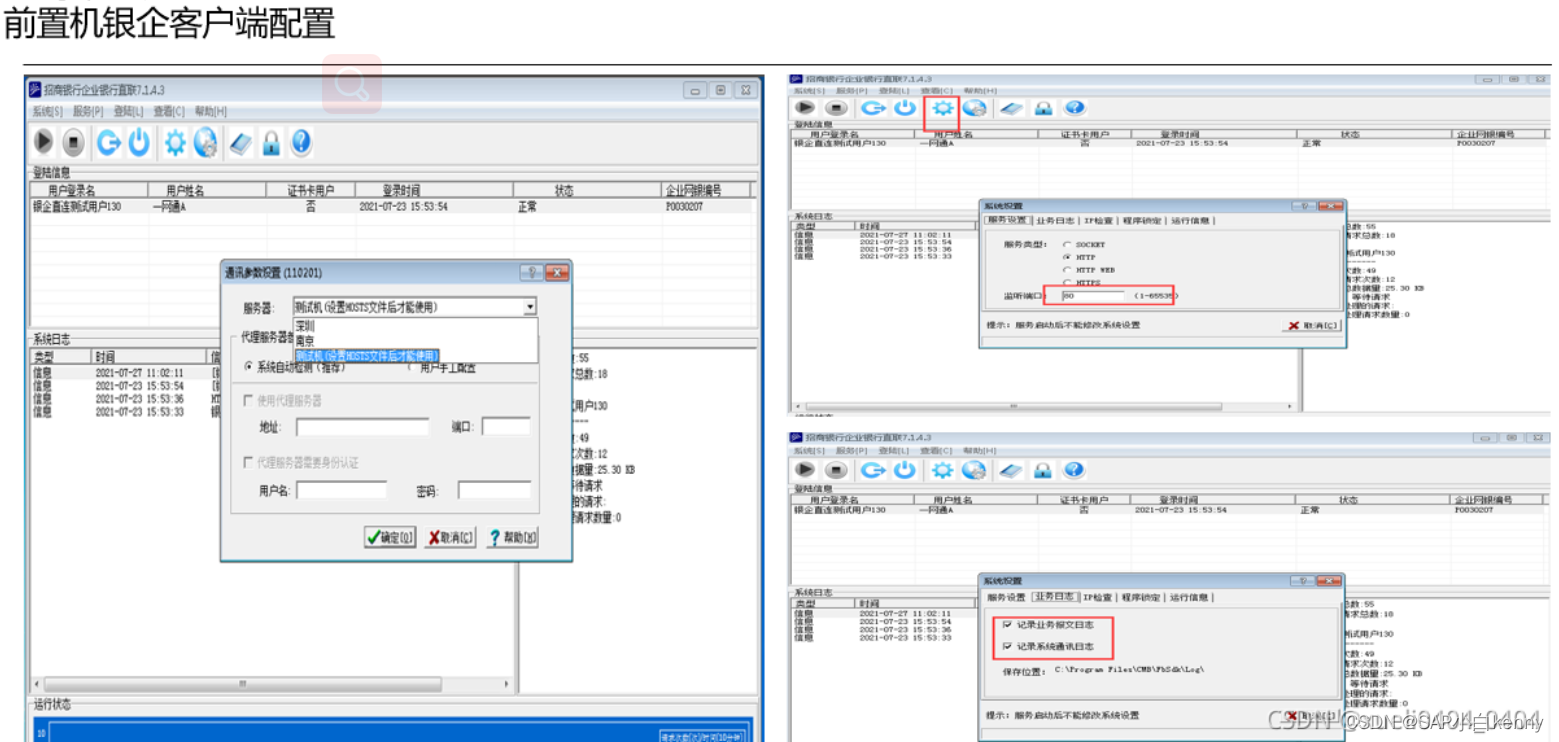The width and height of the screenshot is (1559, 742).
Task: Open 登陆[L] menu in left window
Action: [x=129, y=112]
